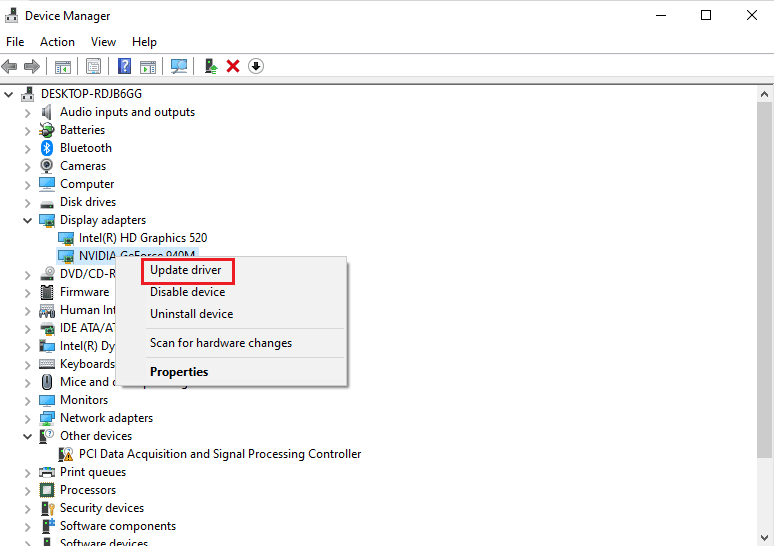Click Update device driver toolbar icon
The image size is (774, 546).
point(211,66)
